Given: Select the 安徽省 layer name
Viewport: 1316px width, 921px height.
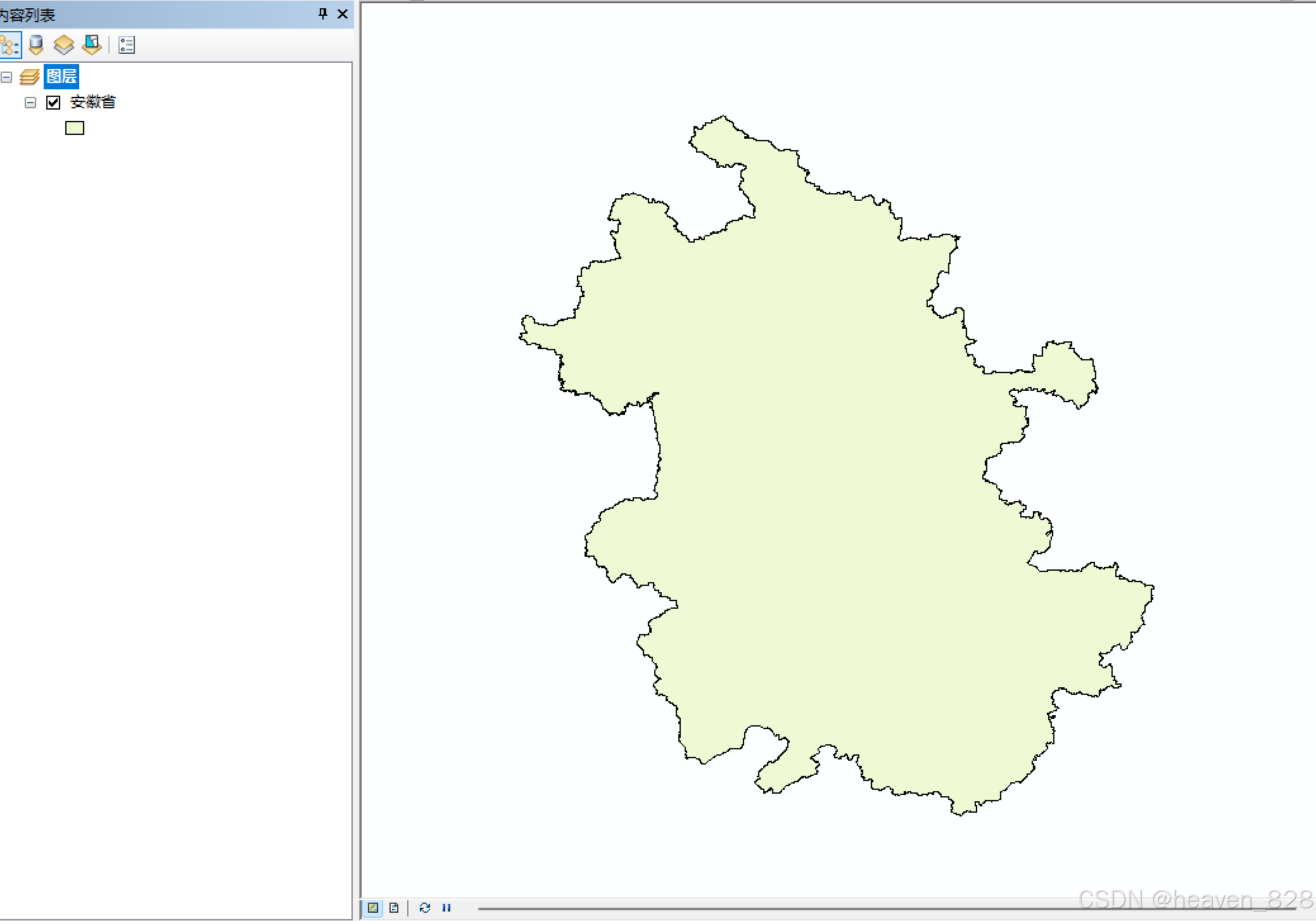Looking at the screenshot, I should 92,102.
